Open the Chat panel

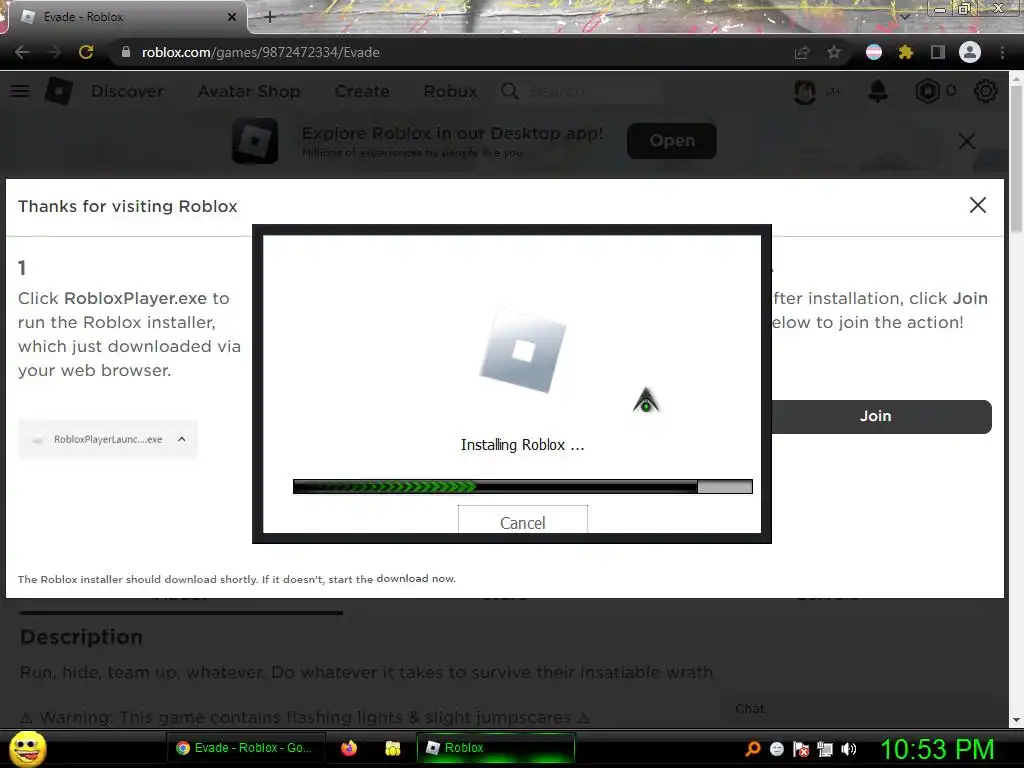(856, 709)
